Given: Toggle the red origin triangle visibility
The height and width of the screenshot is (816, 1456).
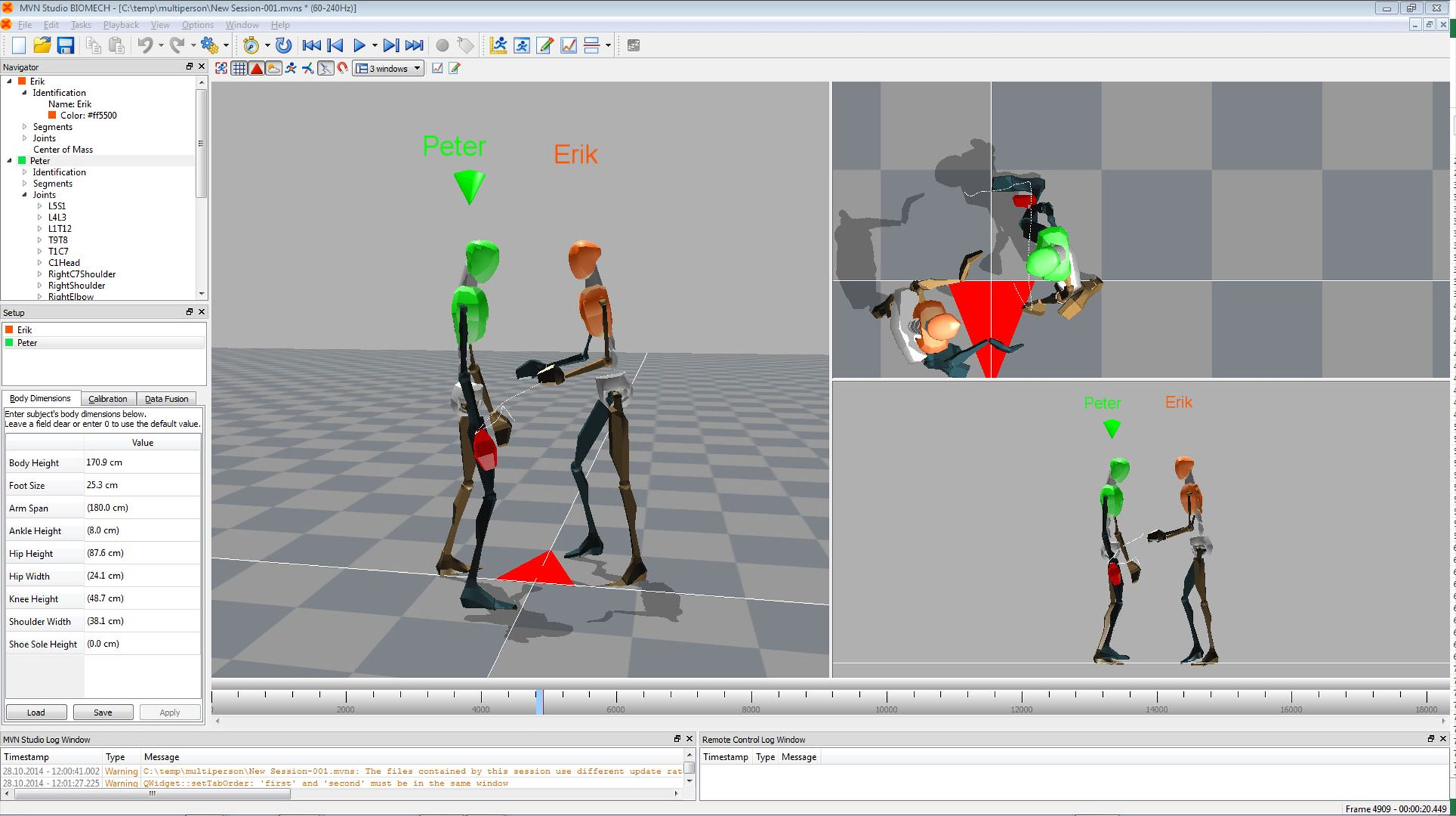Looking at the screenshot, I should (x=256, y=68).
